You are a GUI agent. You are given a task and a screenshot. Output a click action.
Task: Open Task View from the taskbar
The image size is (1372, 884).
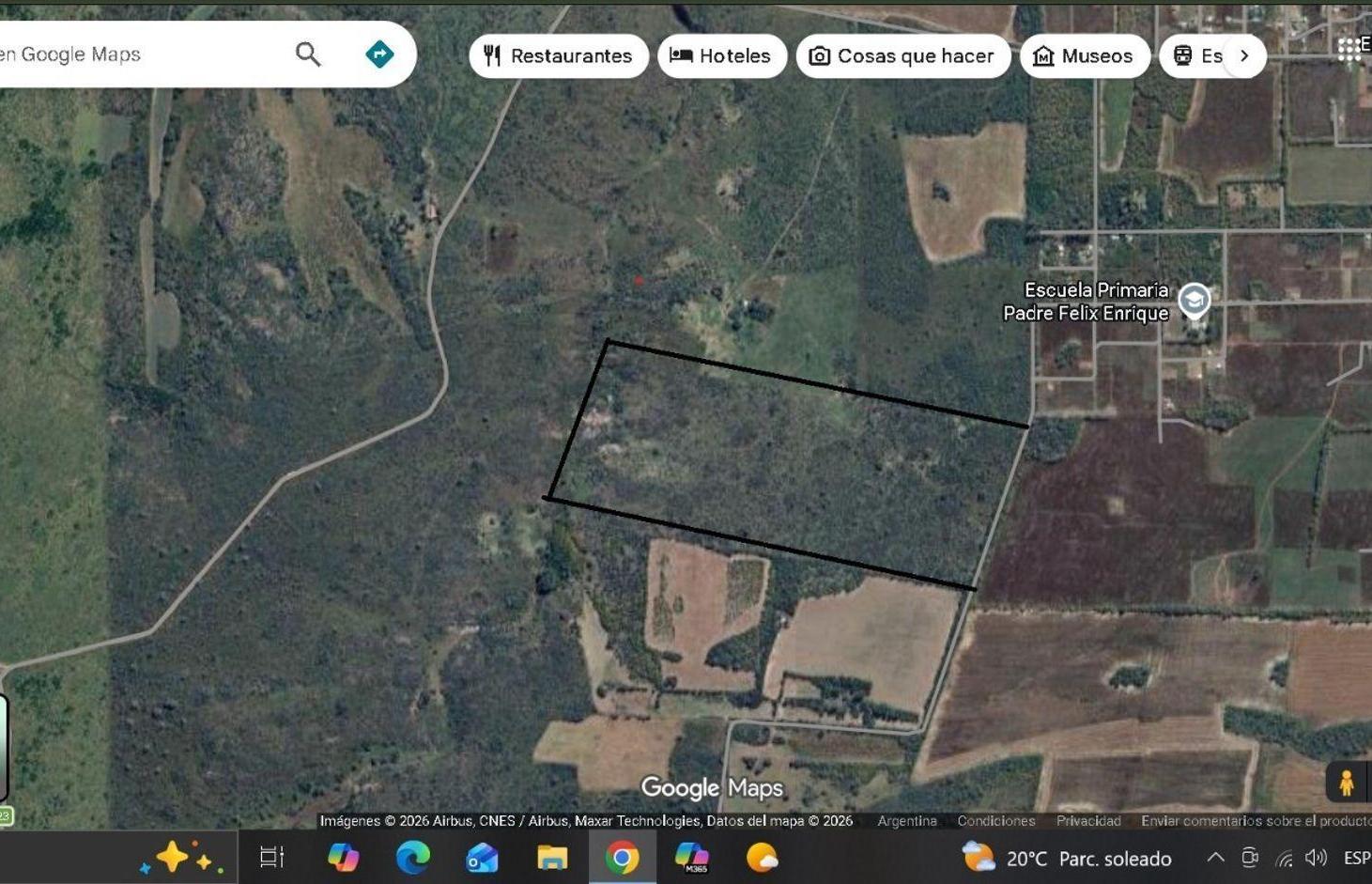272,858
